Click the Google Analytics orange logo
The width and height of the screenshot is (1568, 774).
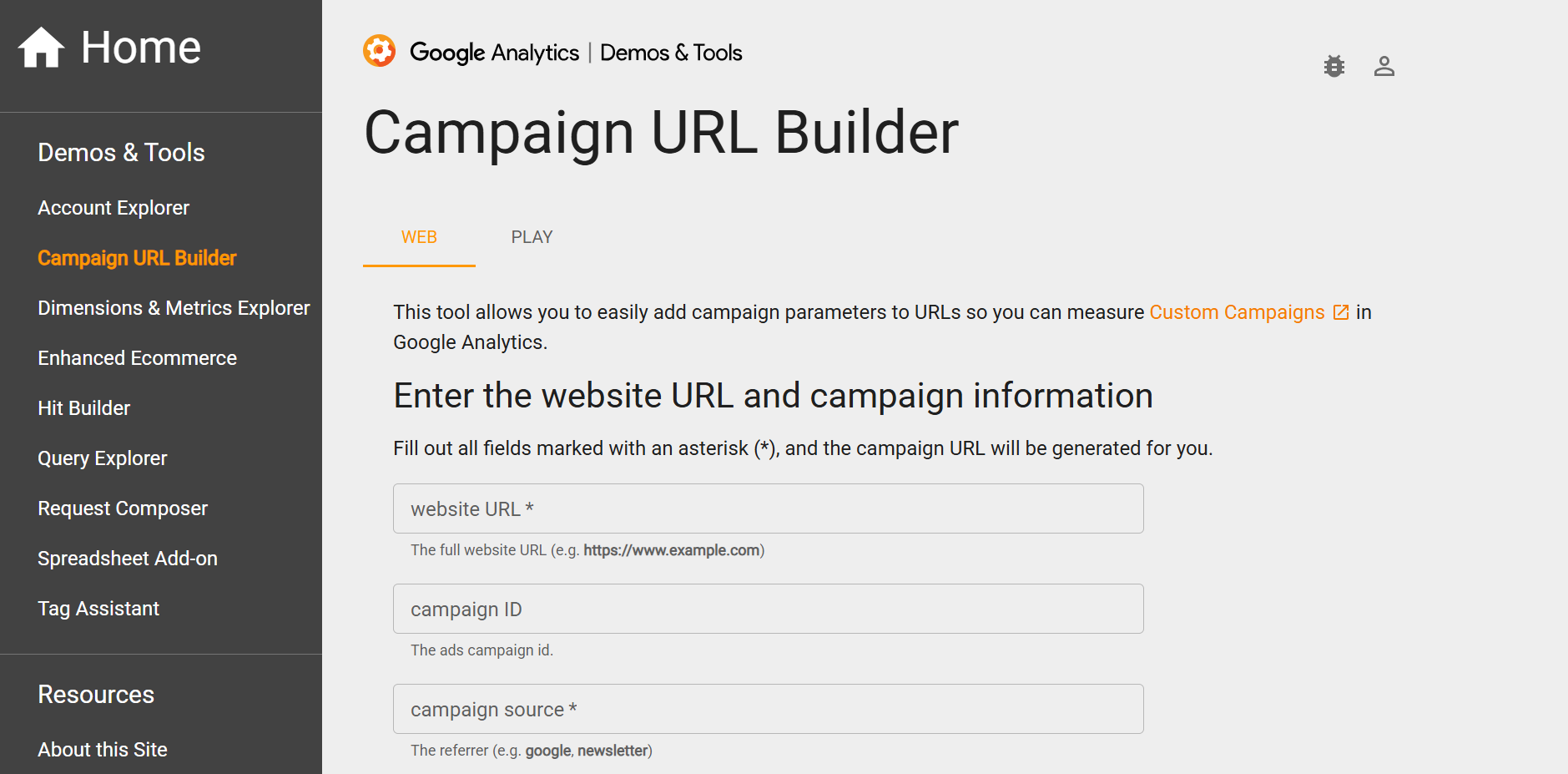380,52
